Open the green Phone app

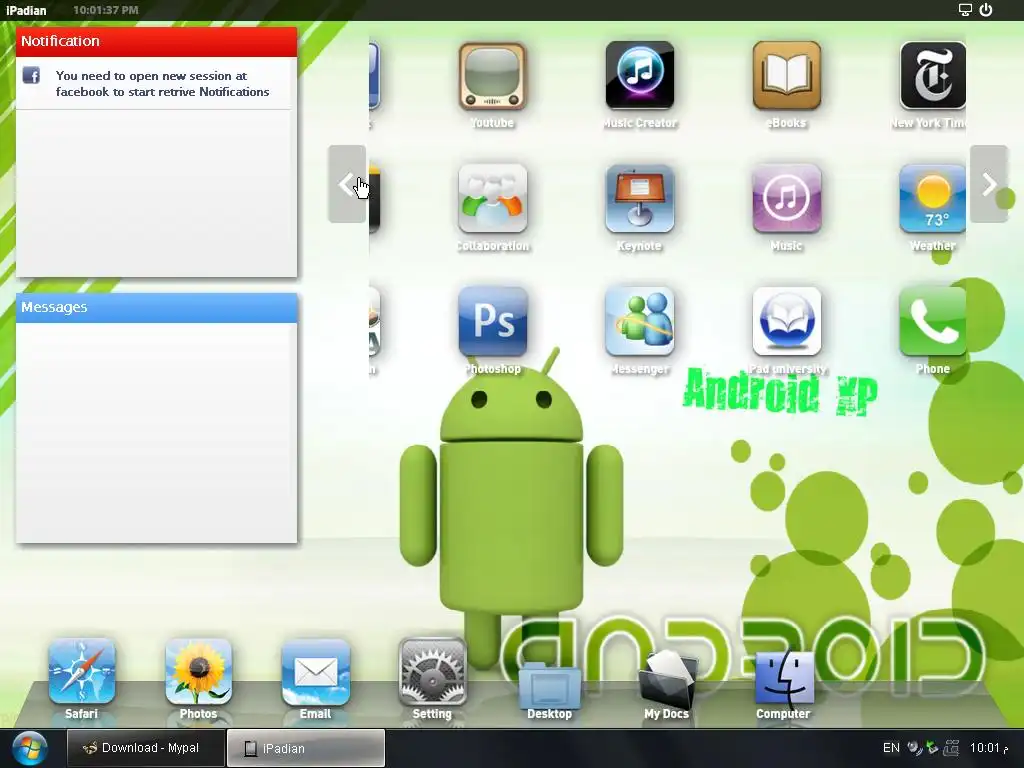click(x=933, y=321)
